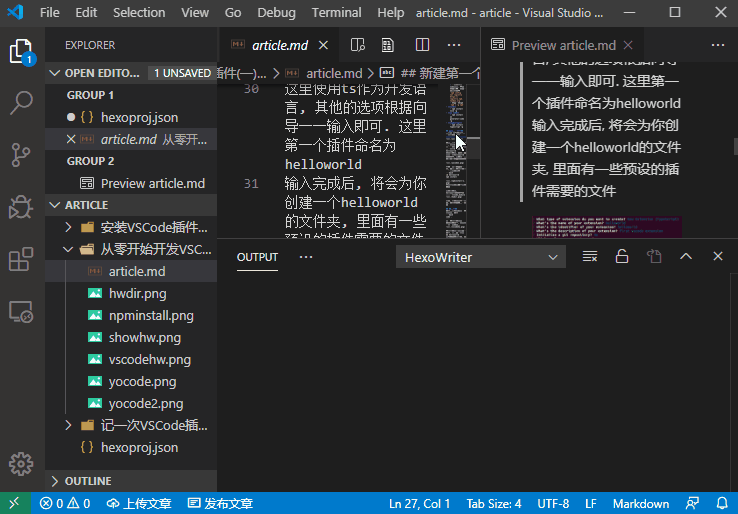Viewport: 738px width, 514px height.
Task: Open the Go menu
Action: coord(233,13)
